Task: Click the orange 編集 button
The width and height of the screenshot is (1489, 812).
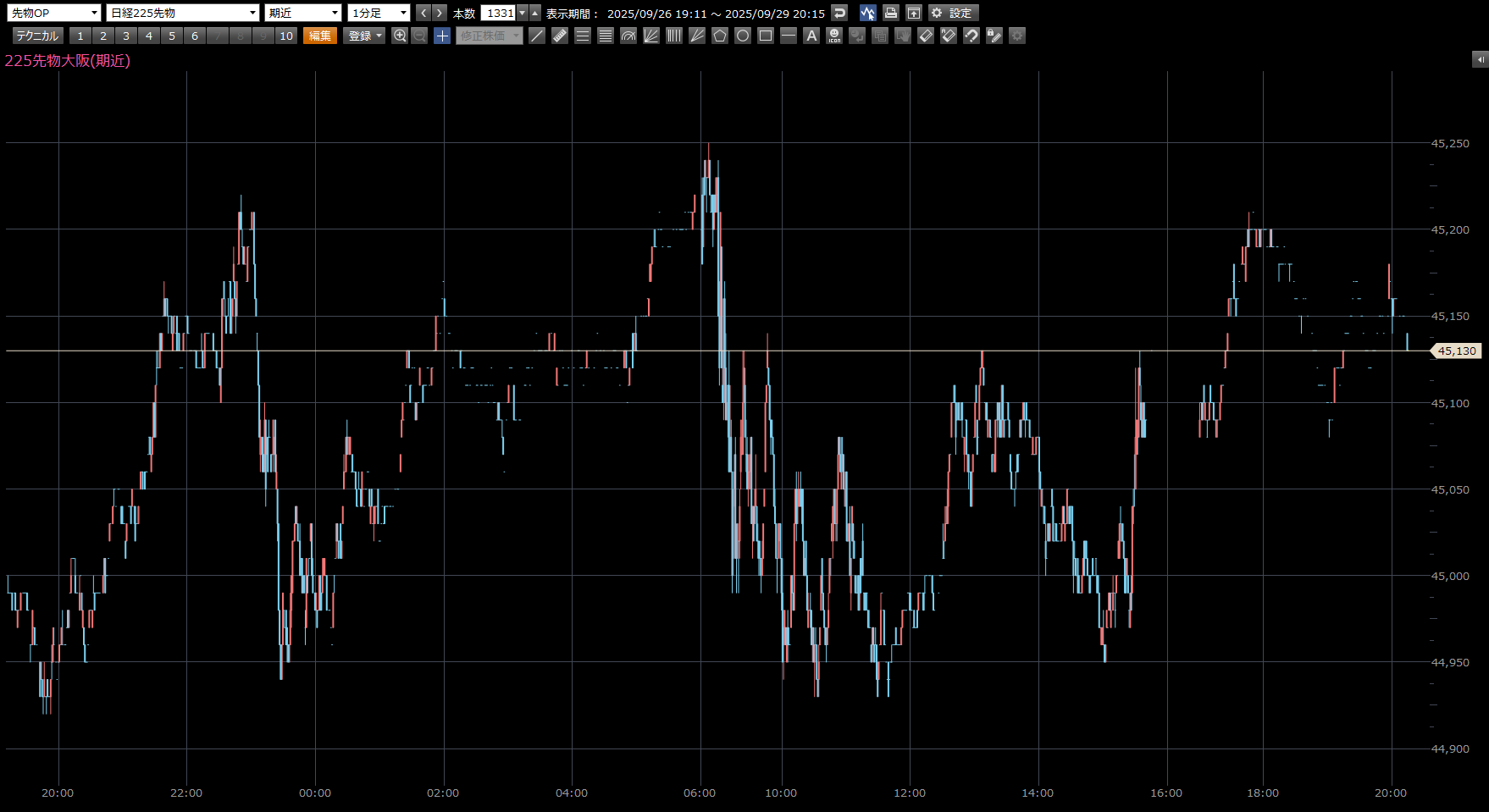Action: click(320, 36)
